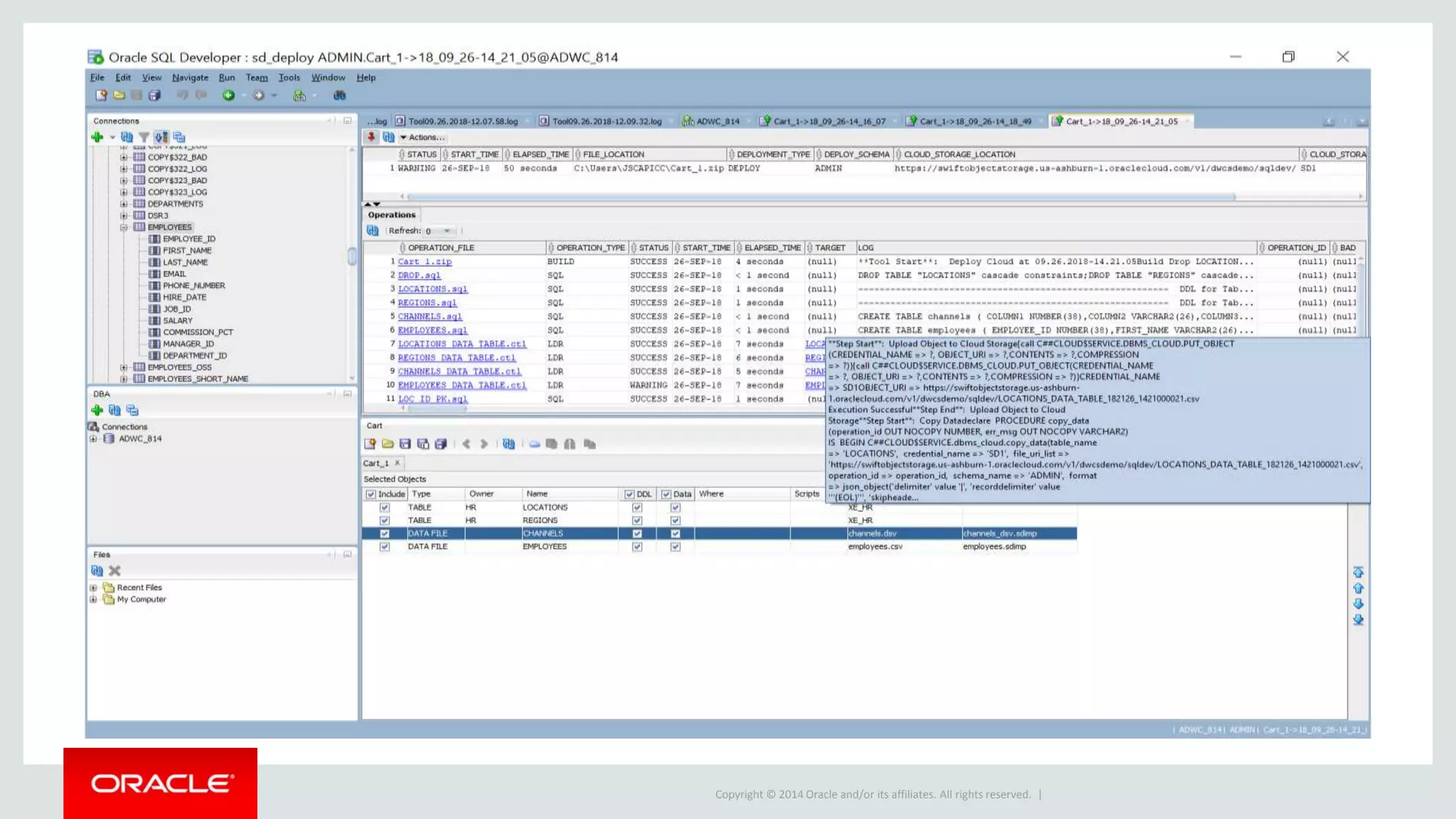
Task: Open the Tools menu
Action: (289, 77)
